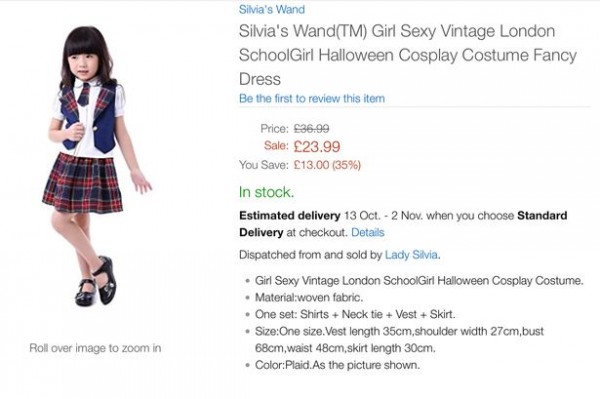Click the 'Estimated delivery' bold label
This screenshot has height=399, width=600.
(x=290, y=216)
